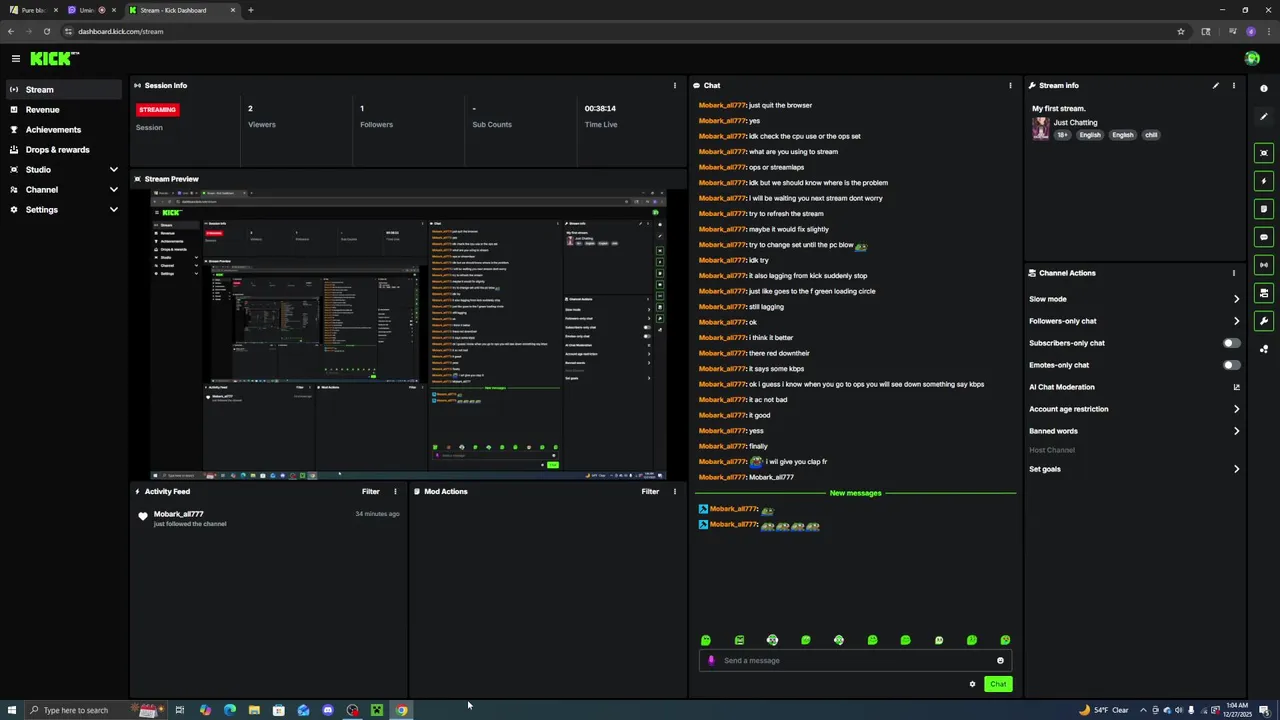The height and width of the screenshot is (720, 1280).
Task: Open Discord from the taskbar
Action: (x=328, y=710)
